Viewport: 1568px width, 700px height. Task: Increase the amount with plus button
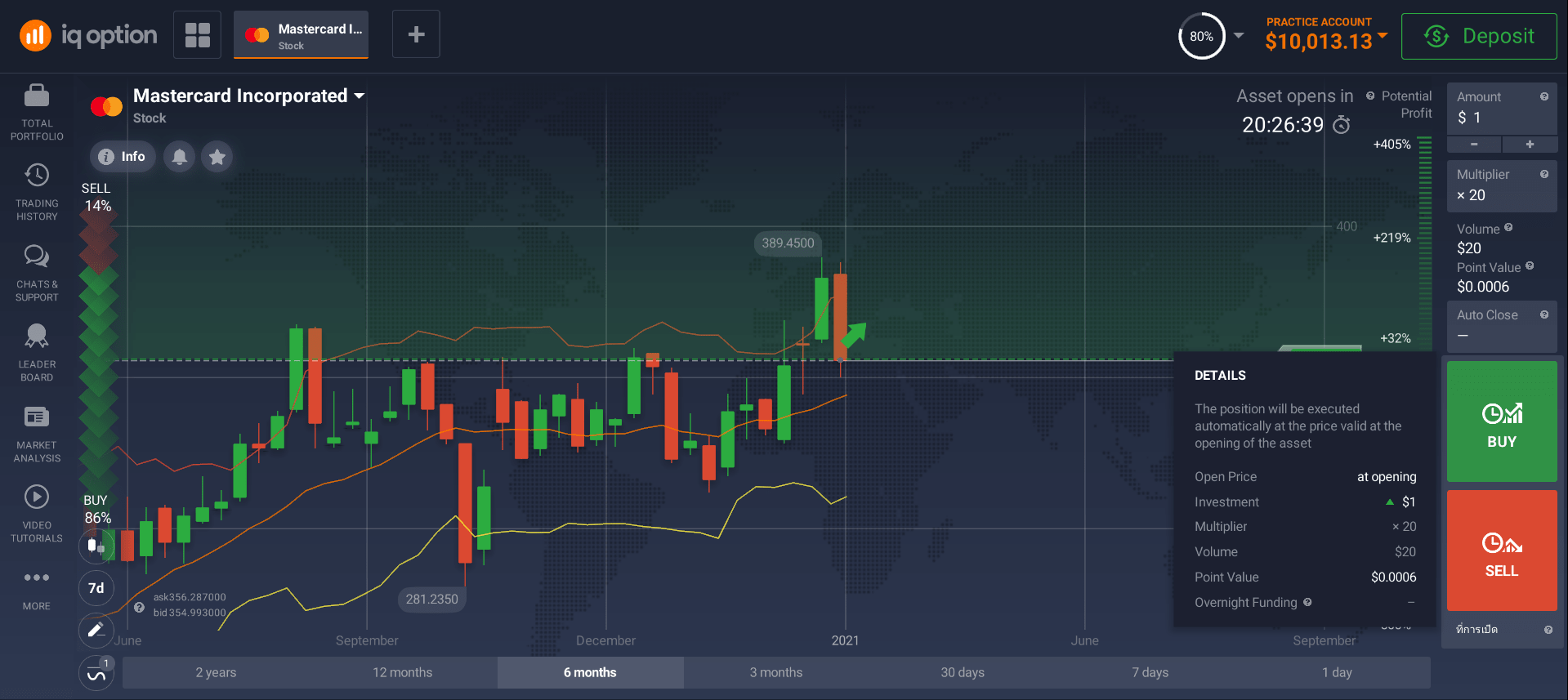[1530, 145]
